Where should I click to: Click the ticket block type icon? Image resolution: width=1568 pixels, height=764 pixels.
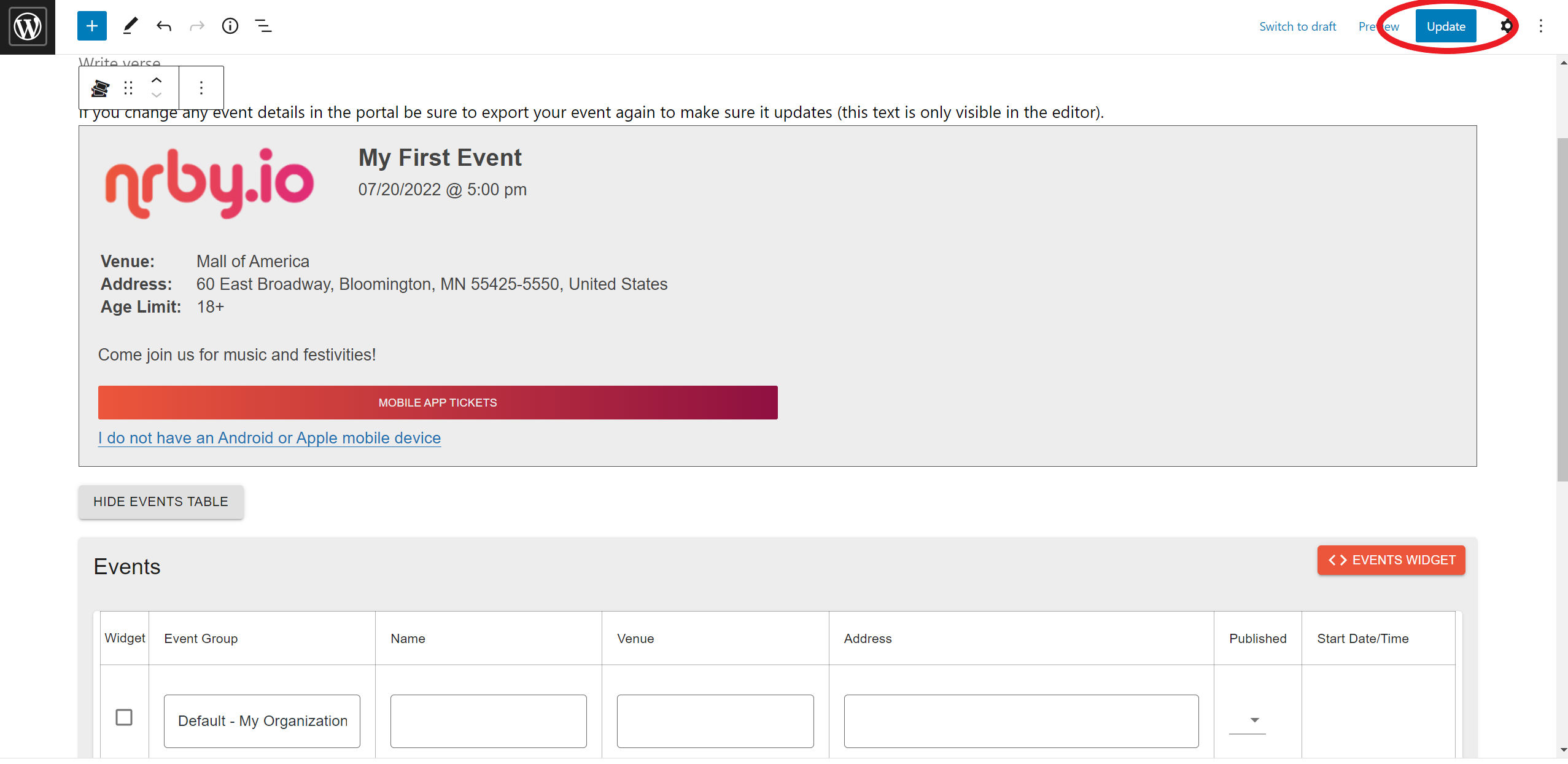100,88
